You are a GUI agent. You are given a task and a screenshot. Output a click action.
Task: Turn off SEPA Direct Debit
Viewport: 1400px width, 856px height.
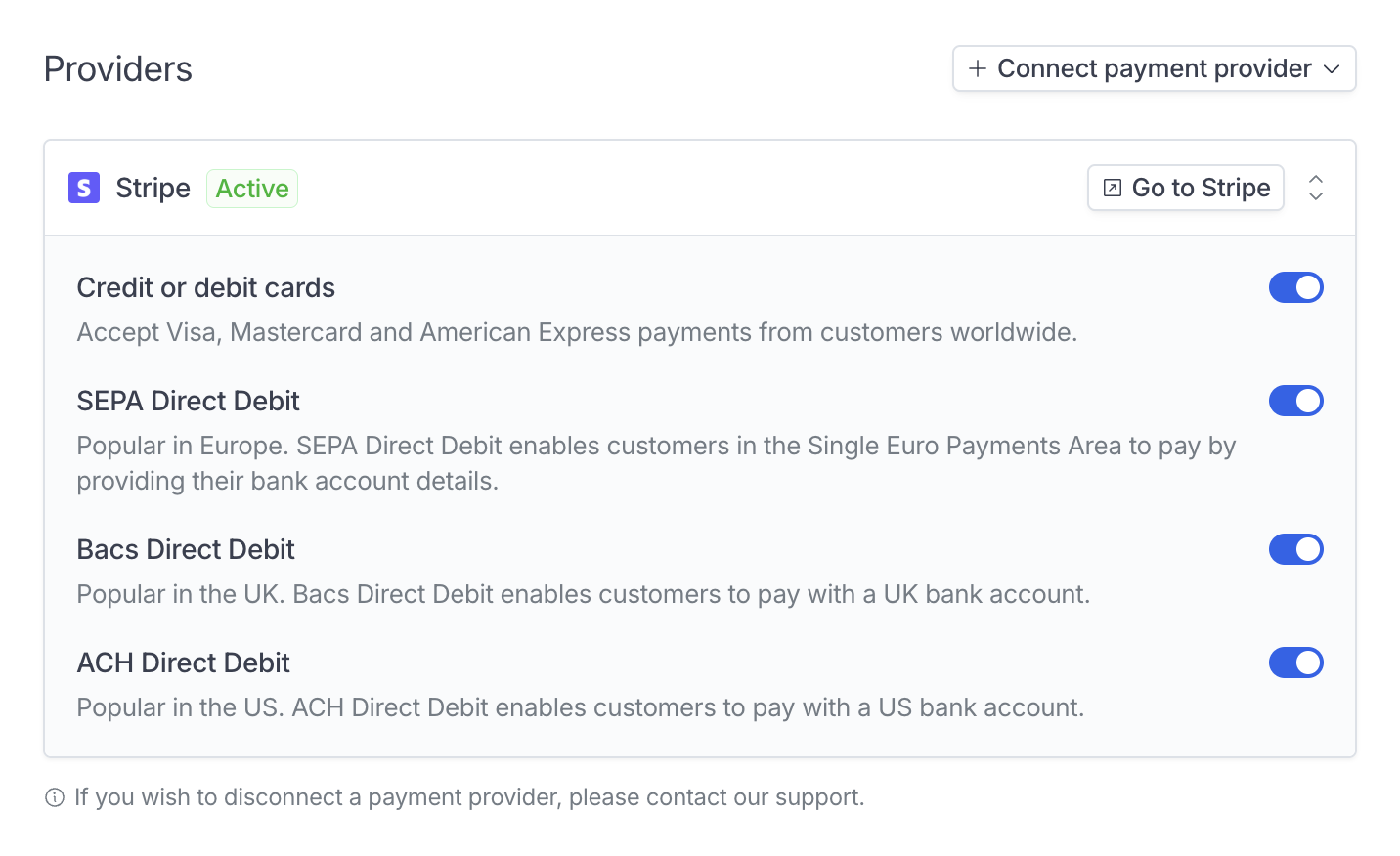coord(1296,401)
